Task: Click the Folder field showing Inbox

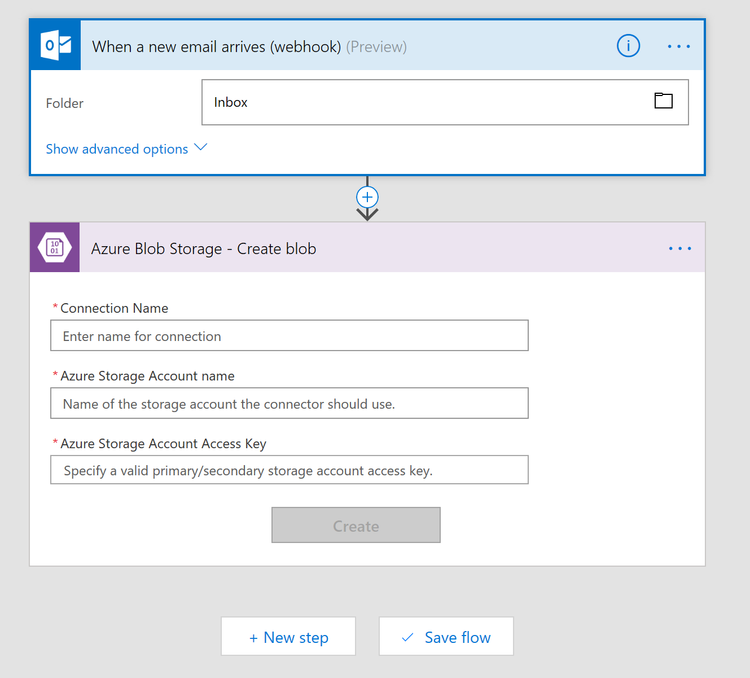Action: tap(445, 102)
